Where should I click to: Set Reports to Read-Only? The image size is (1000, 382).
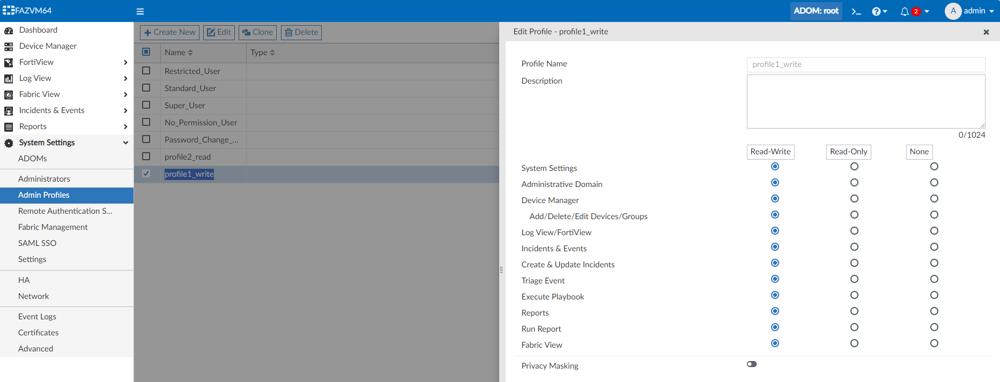point(854,311)
